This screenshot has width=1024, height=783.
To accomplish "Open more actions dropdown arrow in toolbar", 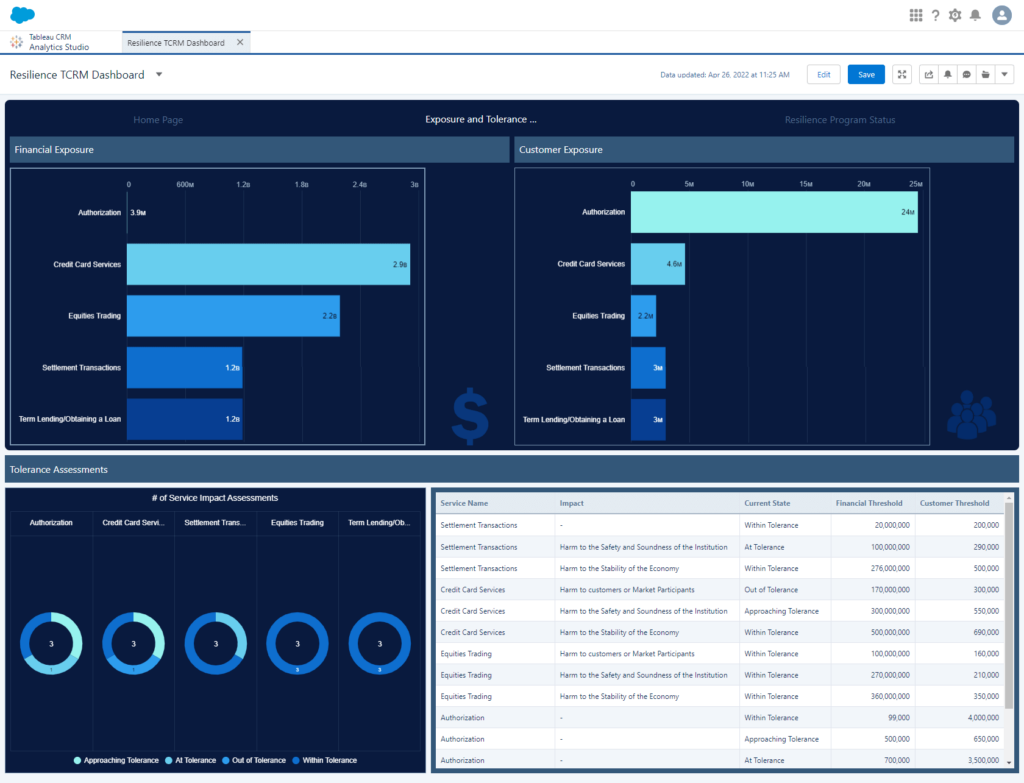I will tap(1004, 75).
